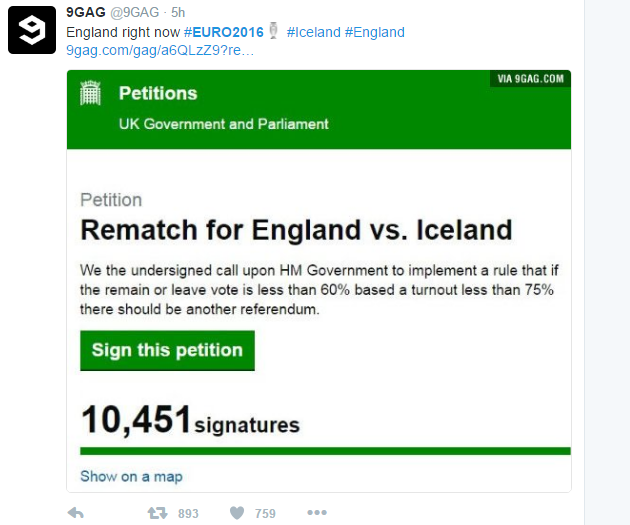Click the Parliament portcullis crest icon

tap(91, 94)
